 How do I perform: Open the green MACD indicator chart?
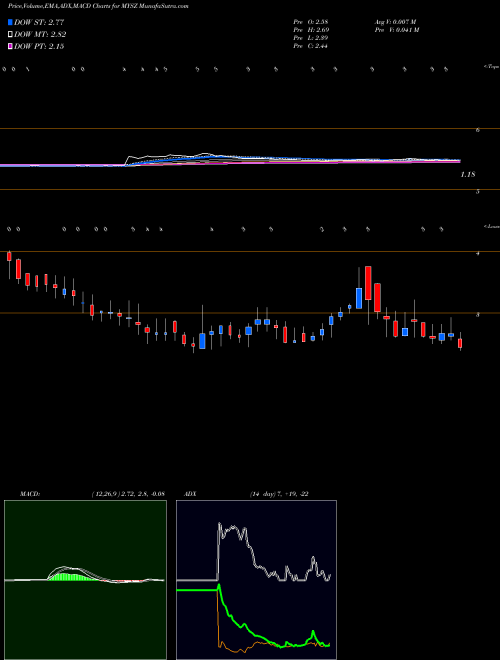85,580
